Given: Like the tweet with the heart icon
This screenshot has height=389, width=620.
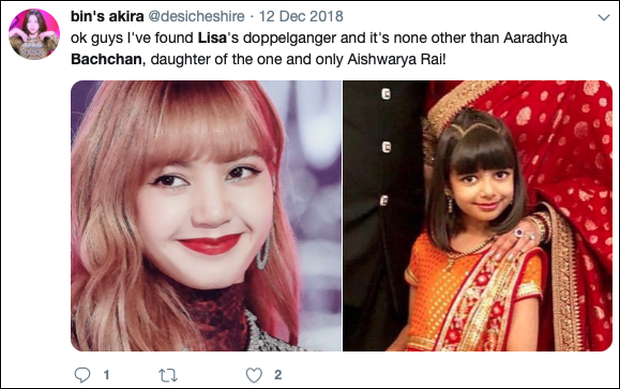Looking at the screenshot, I should click(254, 375).
